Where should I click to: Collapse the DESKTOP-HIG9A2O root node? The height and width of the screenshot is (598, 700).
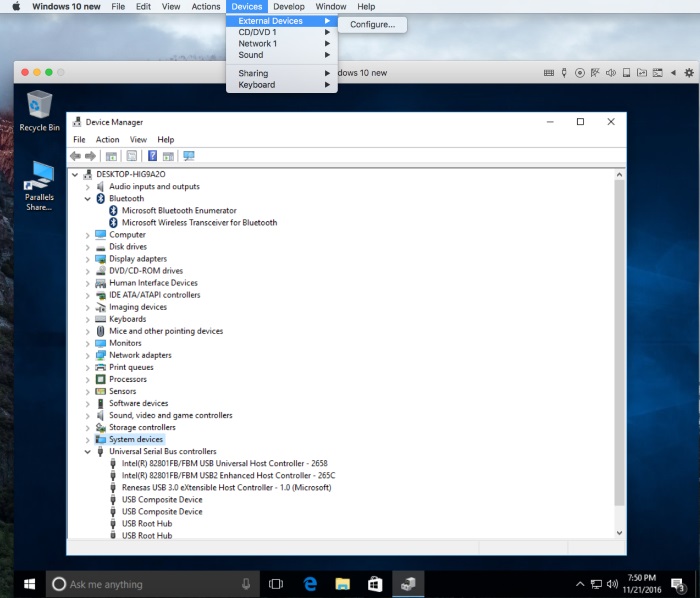[75, 174]
